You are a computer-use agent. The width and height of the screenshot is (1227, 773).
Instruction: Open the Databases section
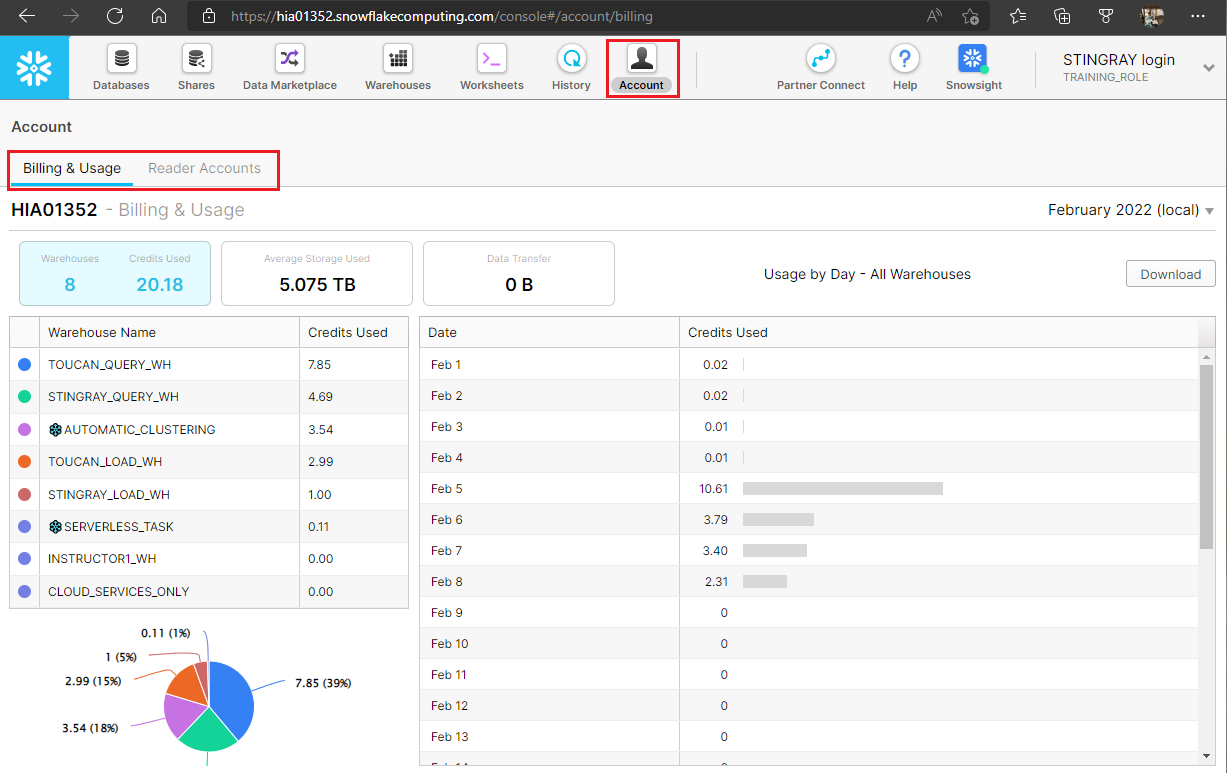121,68
